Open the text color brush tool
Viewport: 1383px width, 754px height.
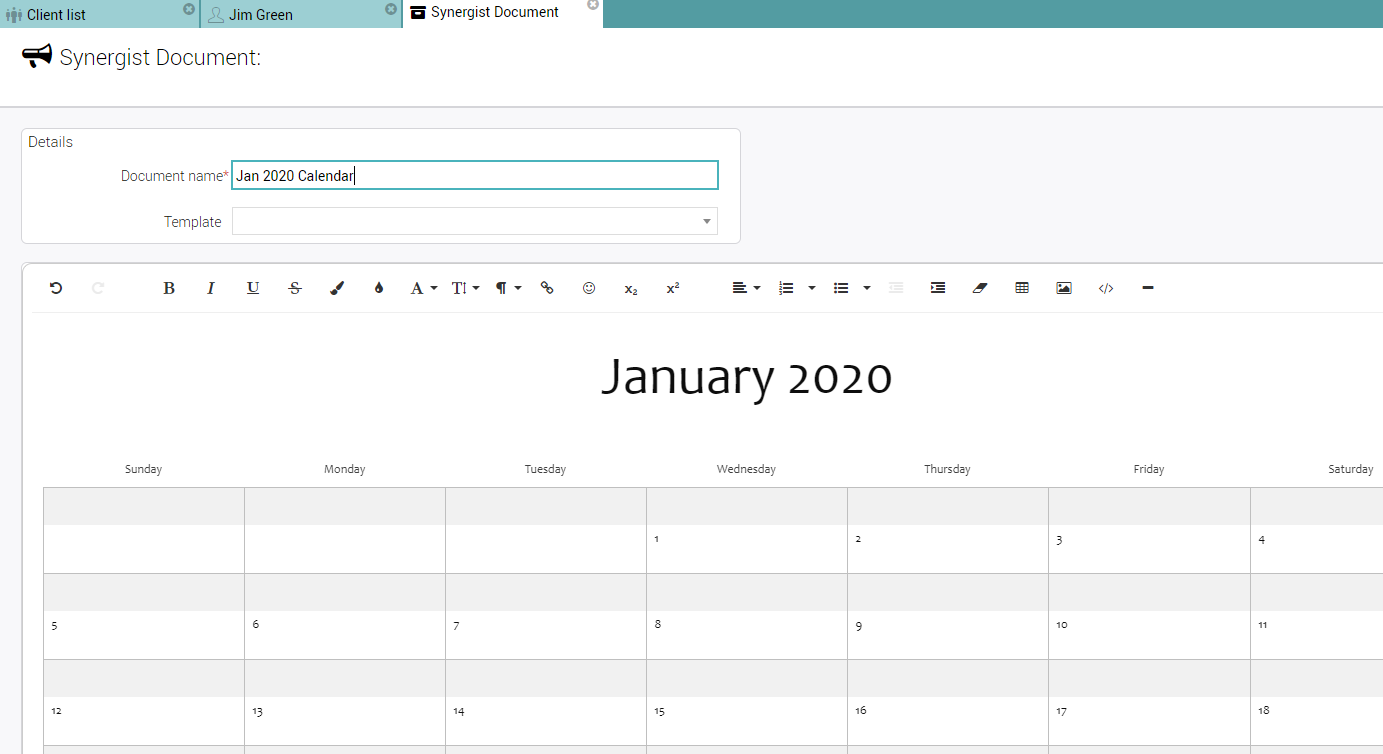click(337, 288)
